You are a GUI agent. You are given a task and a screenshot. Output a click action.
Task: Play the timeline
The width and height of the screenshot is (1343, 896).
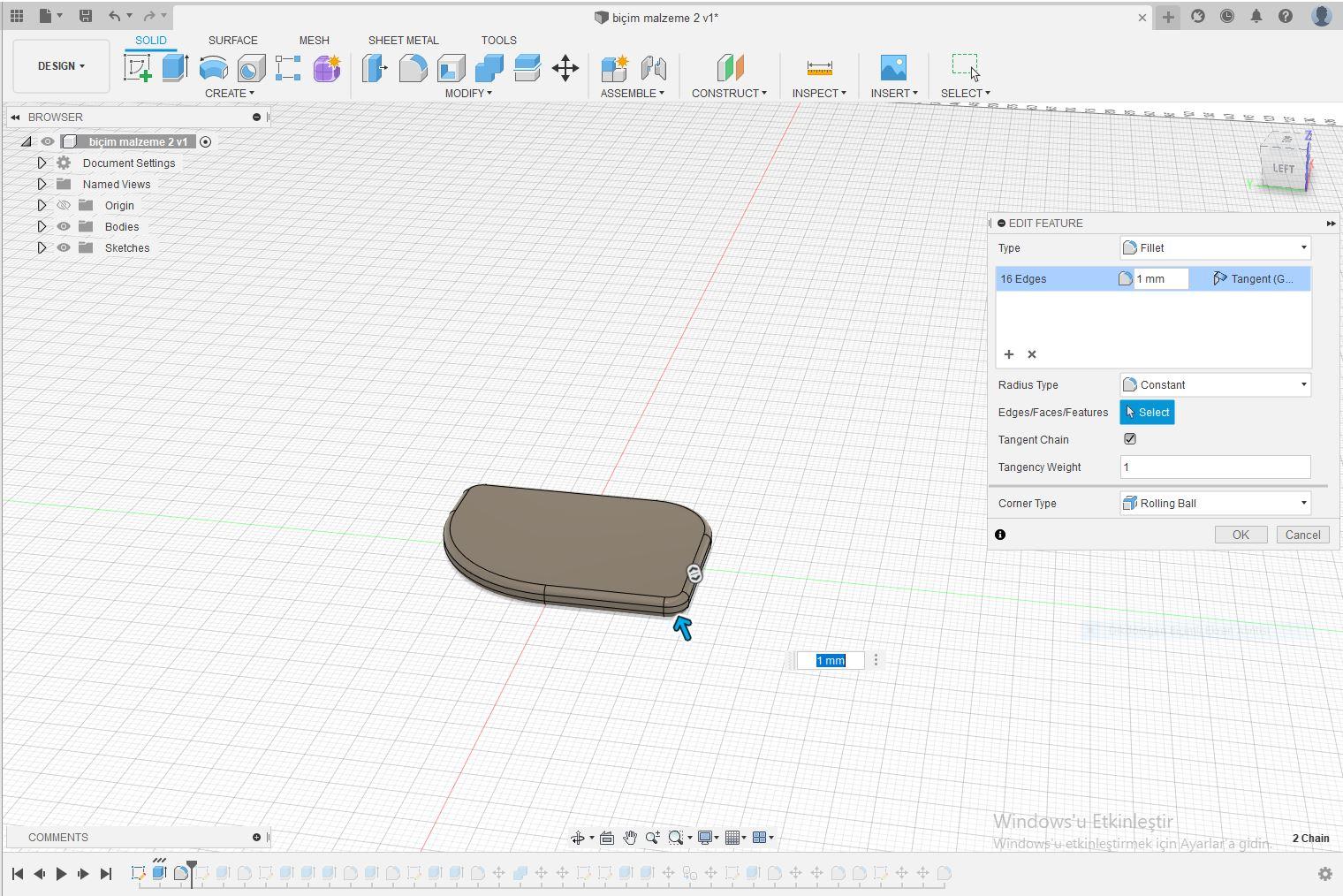[x=61, y=874]
